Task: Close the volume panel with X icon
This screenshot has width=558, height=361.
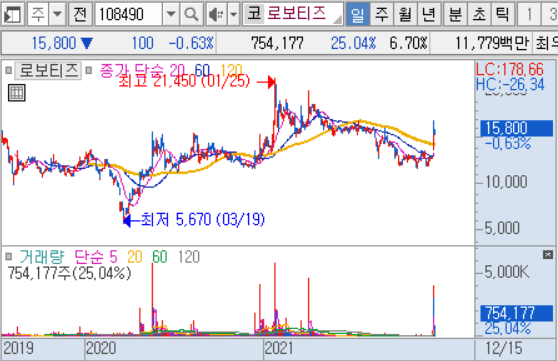Action: (548, 254)
